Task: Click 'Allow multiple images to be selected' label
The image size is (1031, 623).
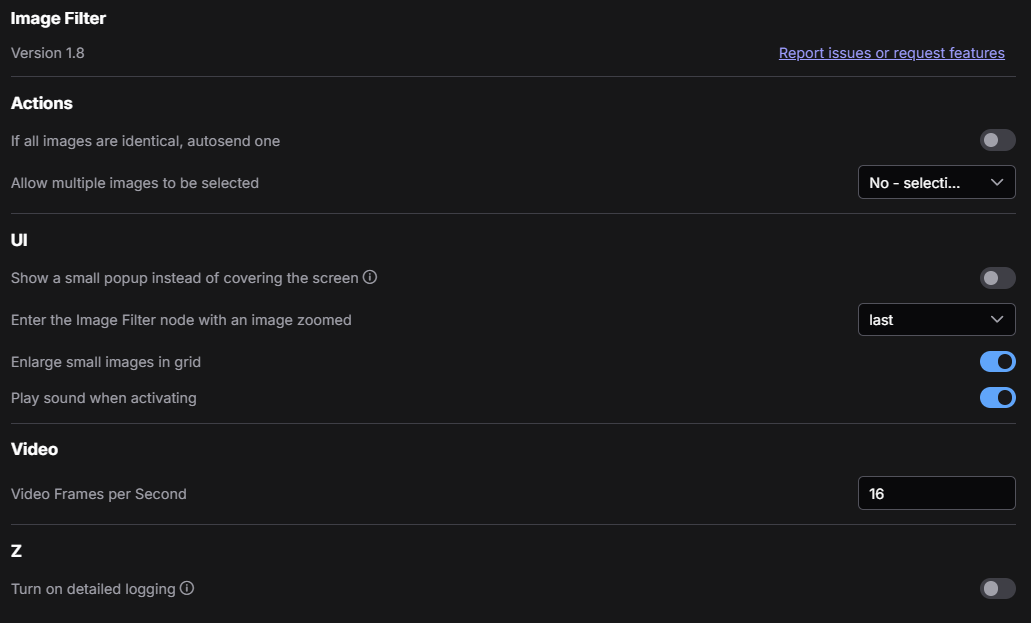Action: click(135, 183)
